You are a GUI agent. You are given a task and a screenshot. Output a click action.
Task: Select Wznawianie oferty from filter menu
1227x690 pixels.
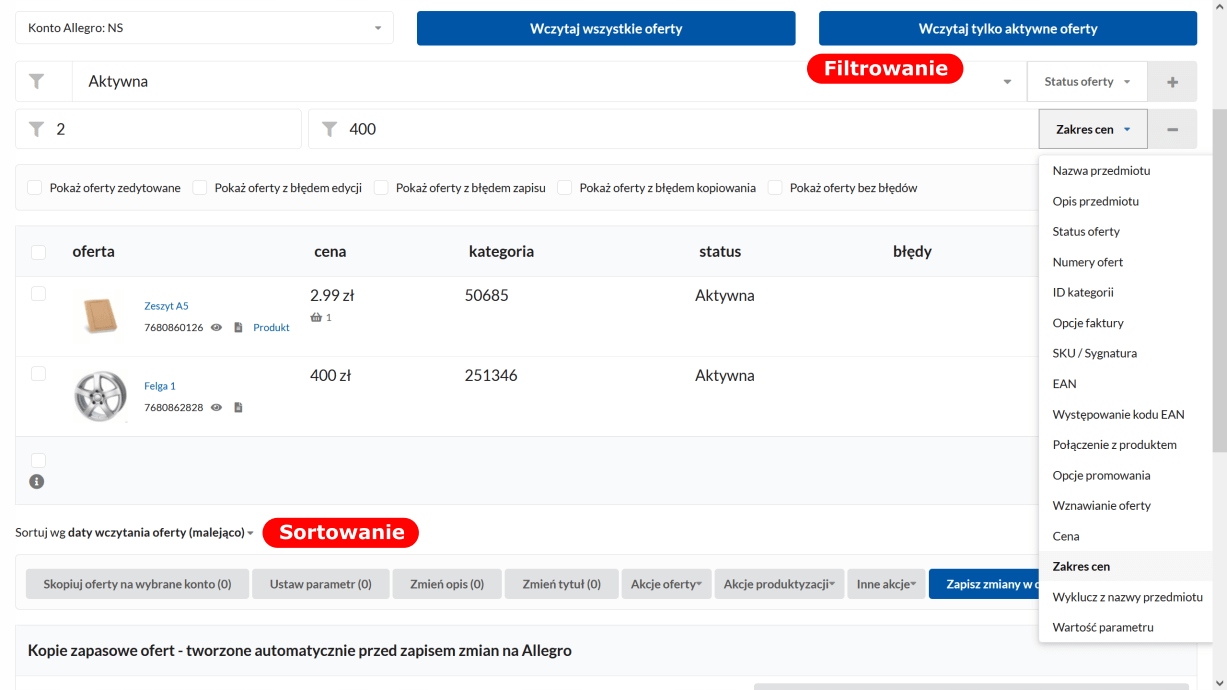coord(1125,506)
